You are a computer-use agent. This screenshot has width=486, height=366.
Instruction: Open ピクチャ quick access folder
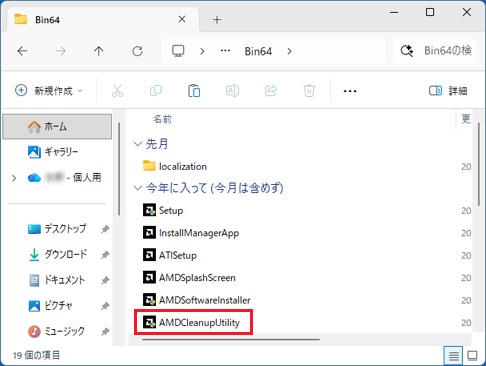coord(50,306)
